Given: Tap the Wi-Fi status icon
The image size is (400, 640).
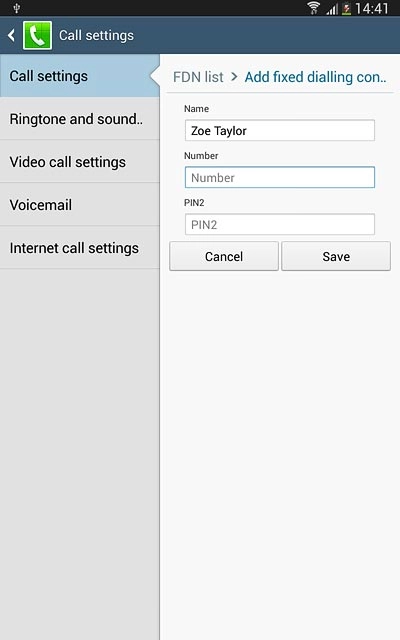Looking at the screenshot, I should point(313,8).
